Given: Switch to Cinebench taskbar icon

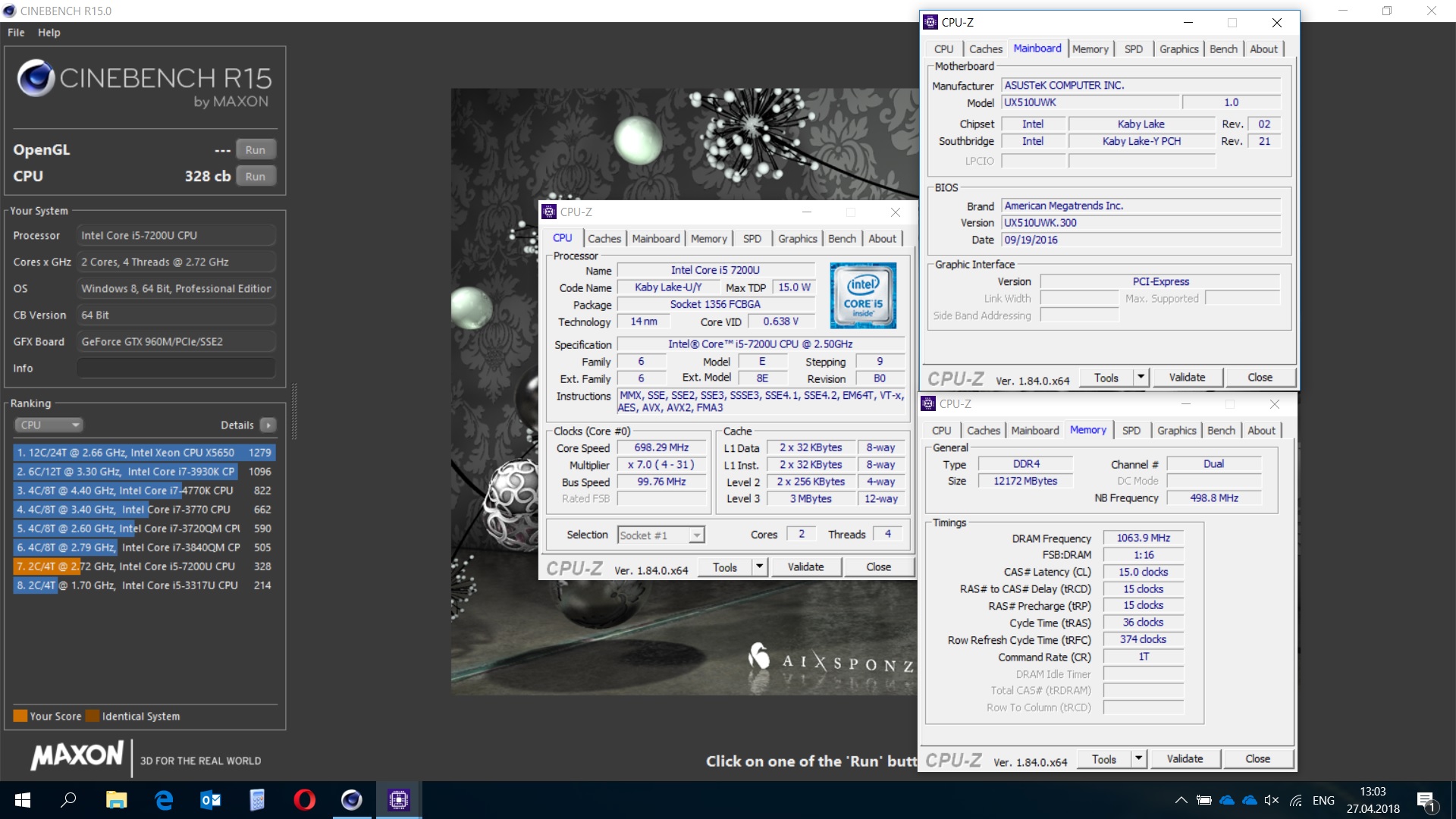Looking at the screenshot, I should coord(351,800).
